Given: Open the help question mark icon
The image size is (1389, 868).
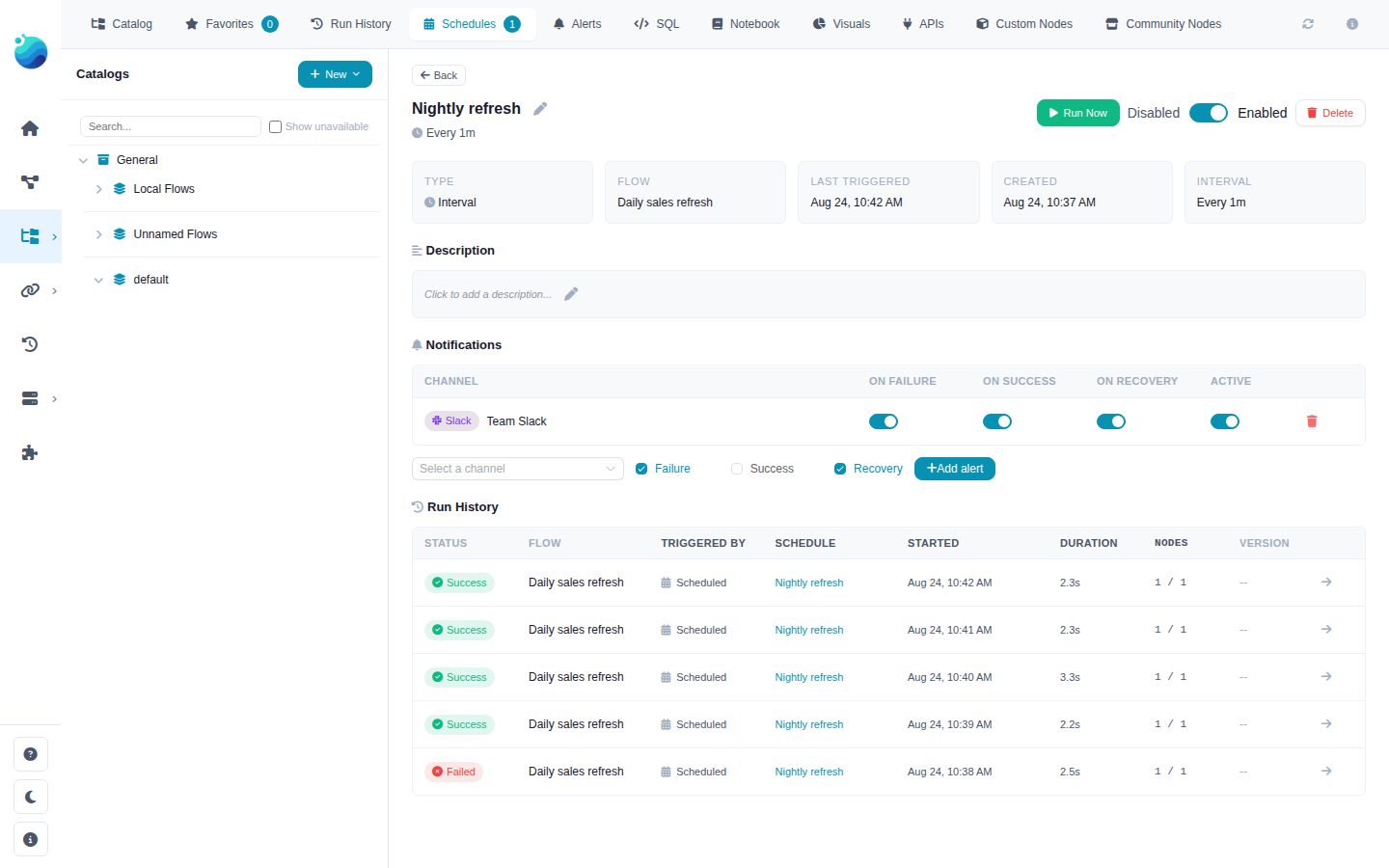Looking at the screenshot, I should pos(31,754).
